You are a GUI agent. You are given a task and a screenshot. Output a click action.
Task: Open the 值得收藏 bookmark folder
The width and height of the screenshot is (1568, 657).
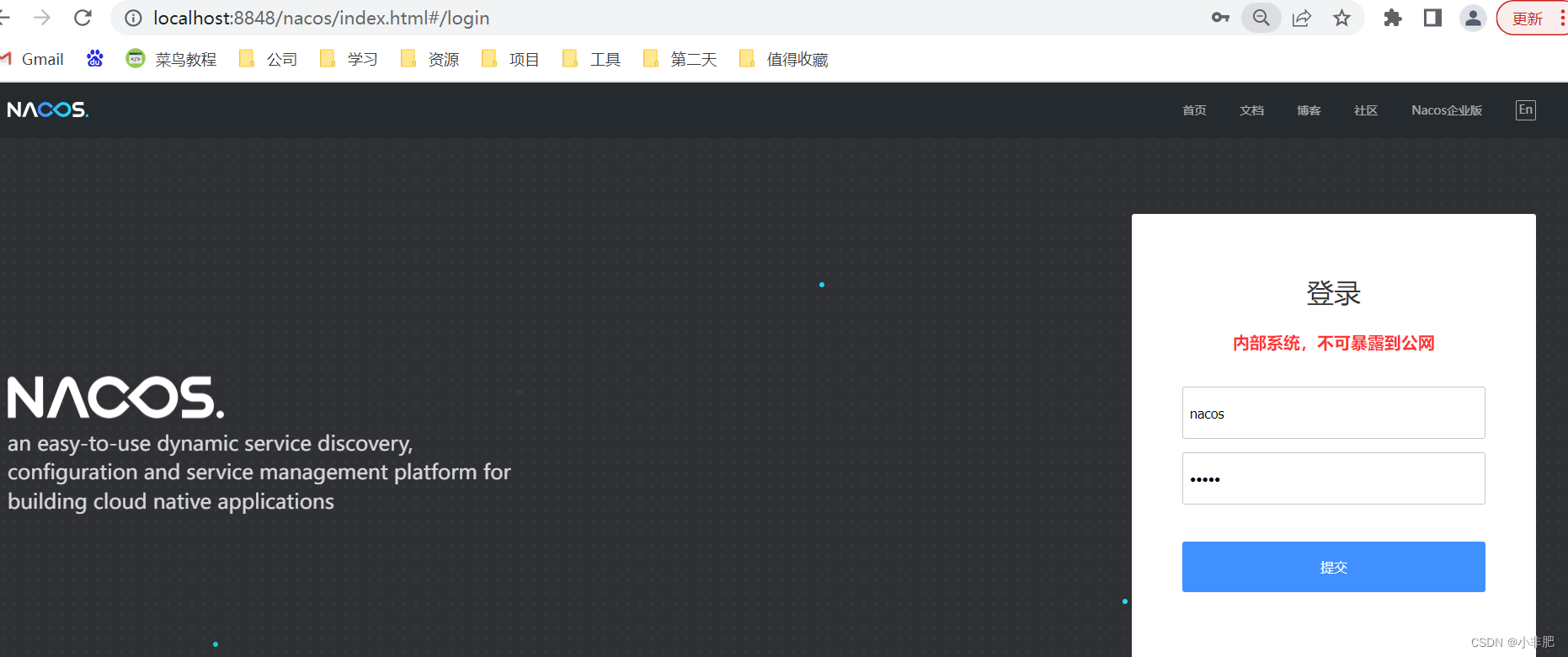(x=784, y=59)
